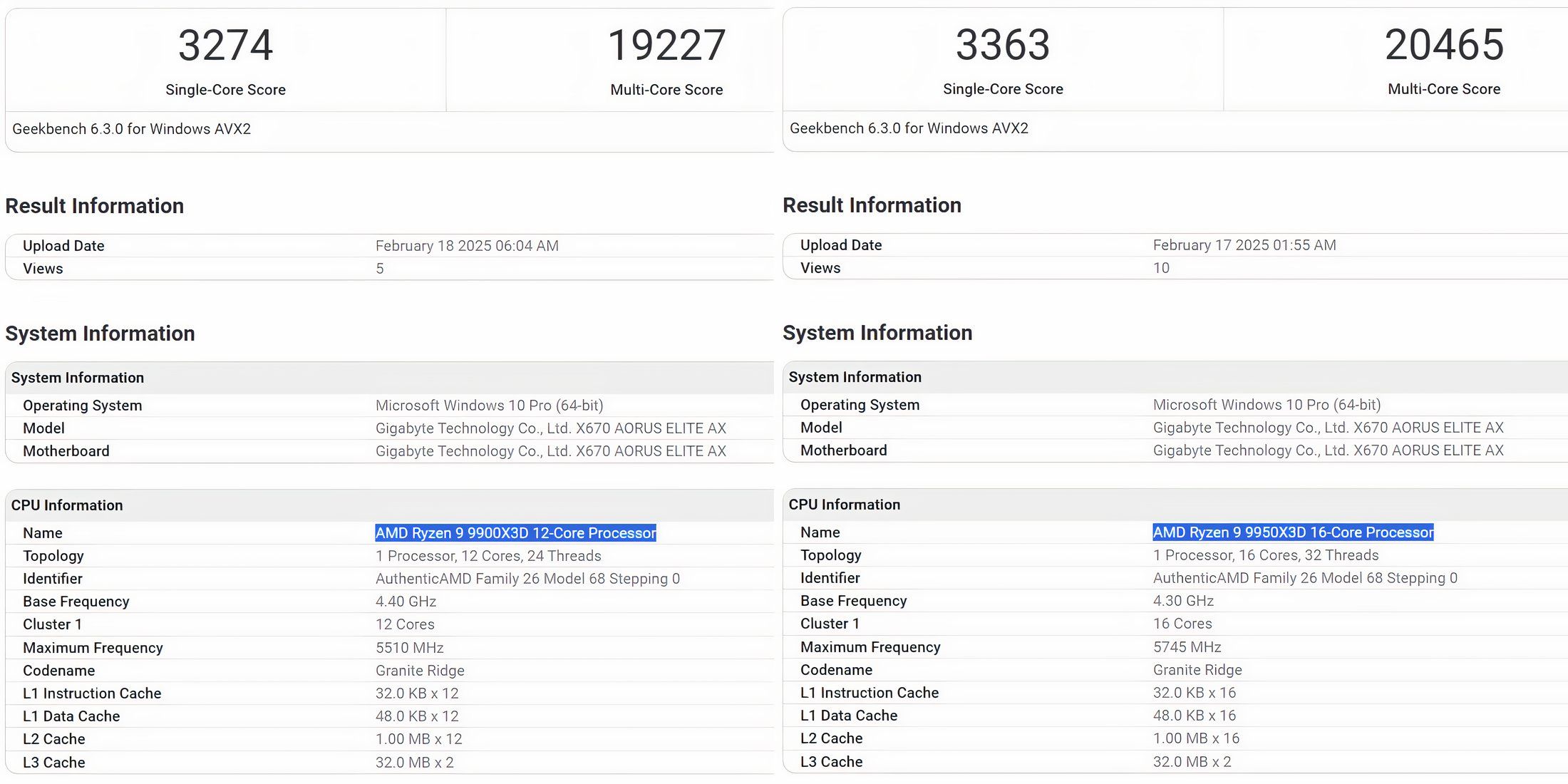Click the left Geekbench 6.3.0 for Windows text

(132, 129)
